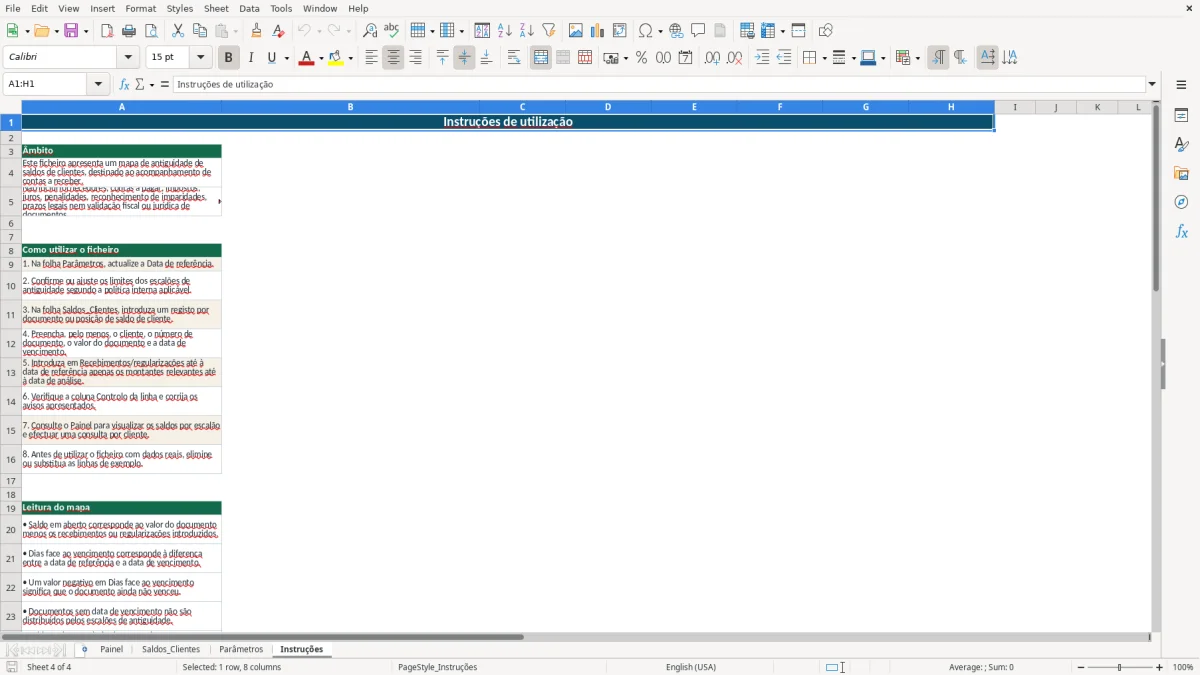Toggle Underline formatting

(272, 58)
